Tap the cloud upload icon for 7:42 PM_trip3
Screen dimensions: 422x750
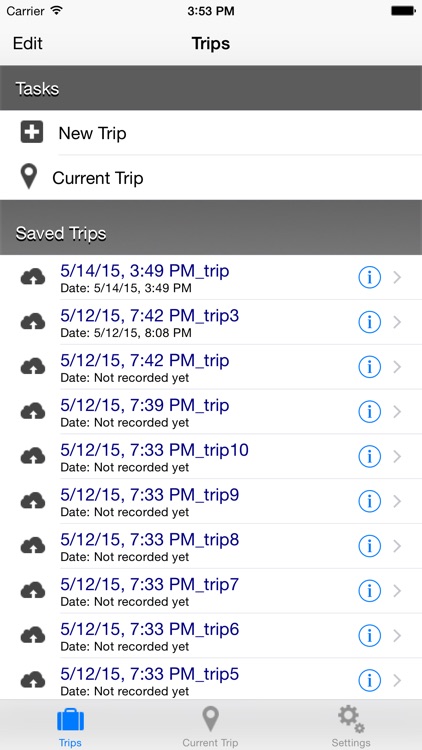[33, 322]
